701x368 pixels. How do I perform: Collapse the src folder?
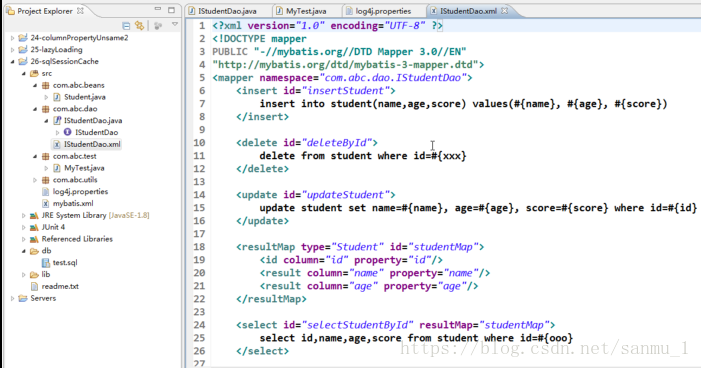click(24, 73)
